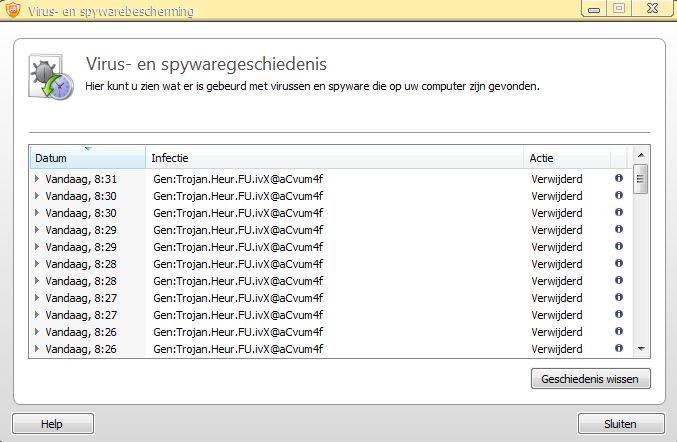Click info icon of the second 8:27 entry
The height and width of the screenshot is (442, 677).
618,314
